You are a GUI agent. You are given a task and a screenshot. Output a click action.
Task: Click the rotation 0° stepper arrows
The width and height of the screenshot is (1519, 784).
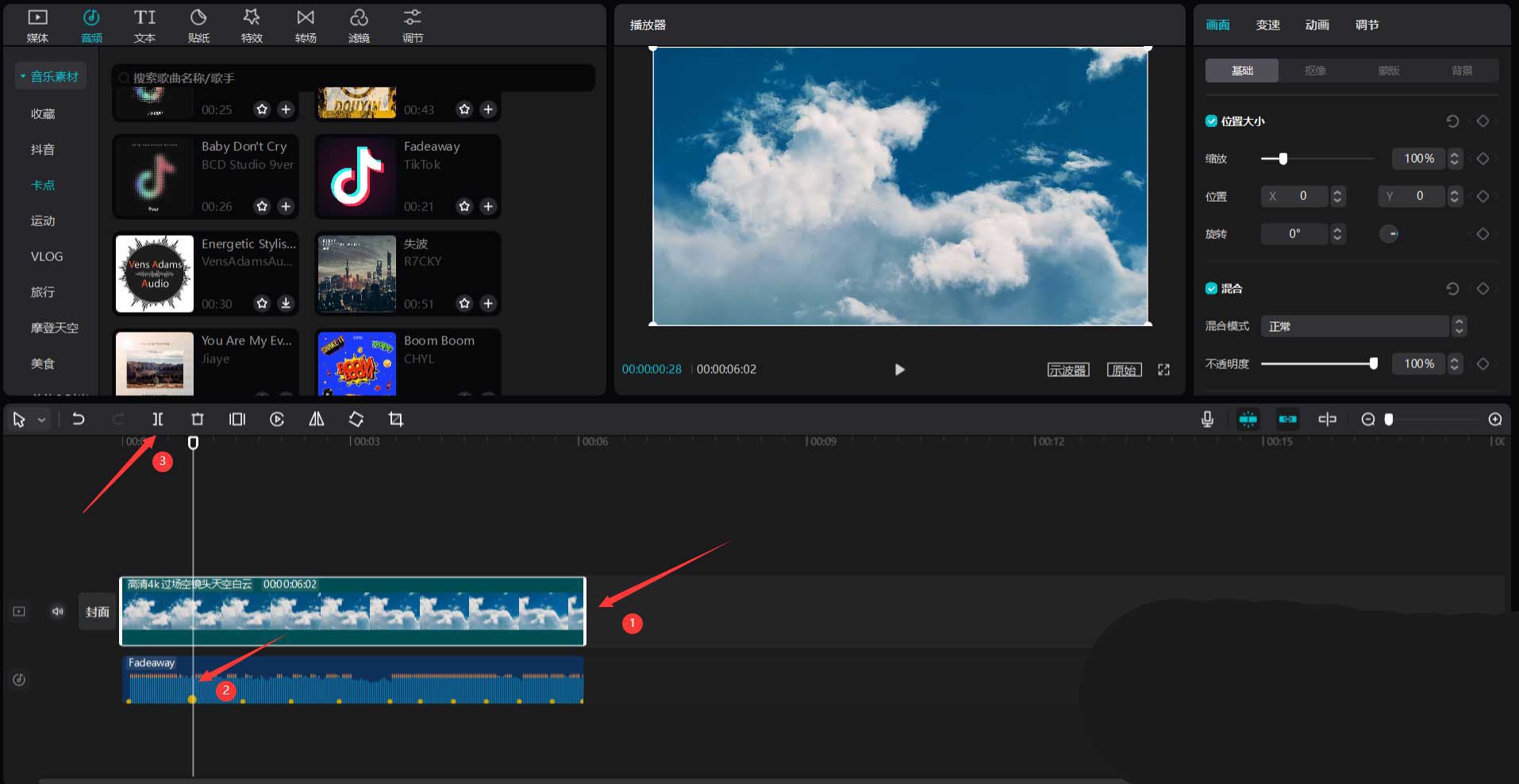(x=1337, y=234)
